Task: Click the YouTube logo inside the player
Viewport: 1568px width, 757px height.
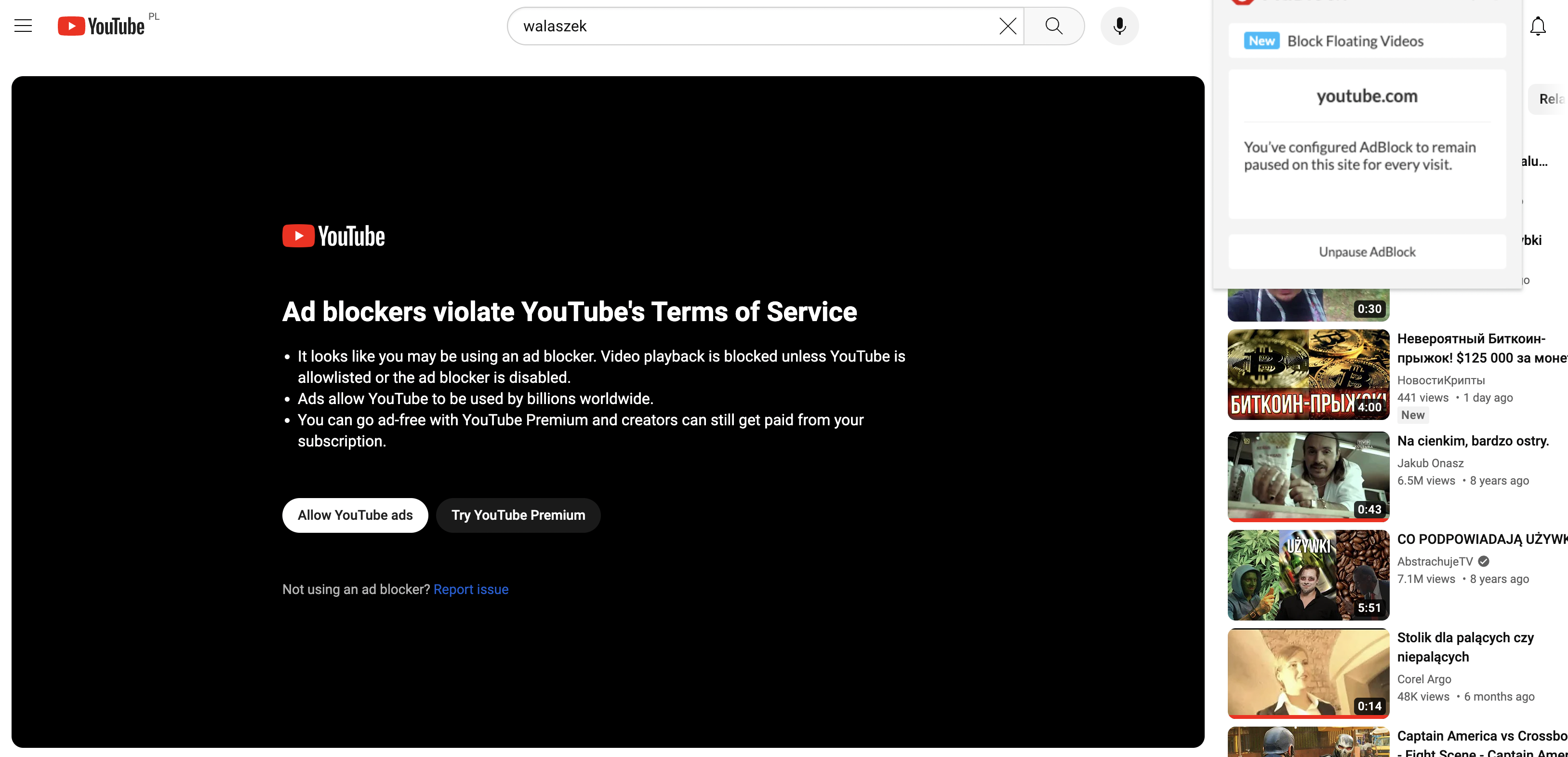Action: click(333, 236)
